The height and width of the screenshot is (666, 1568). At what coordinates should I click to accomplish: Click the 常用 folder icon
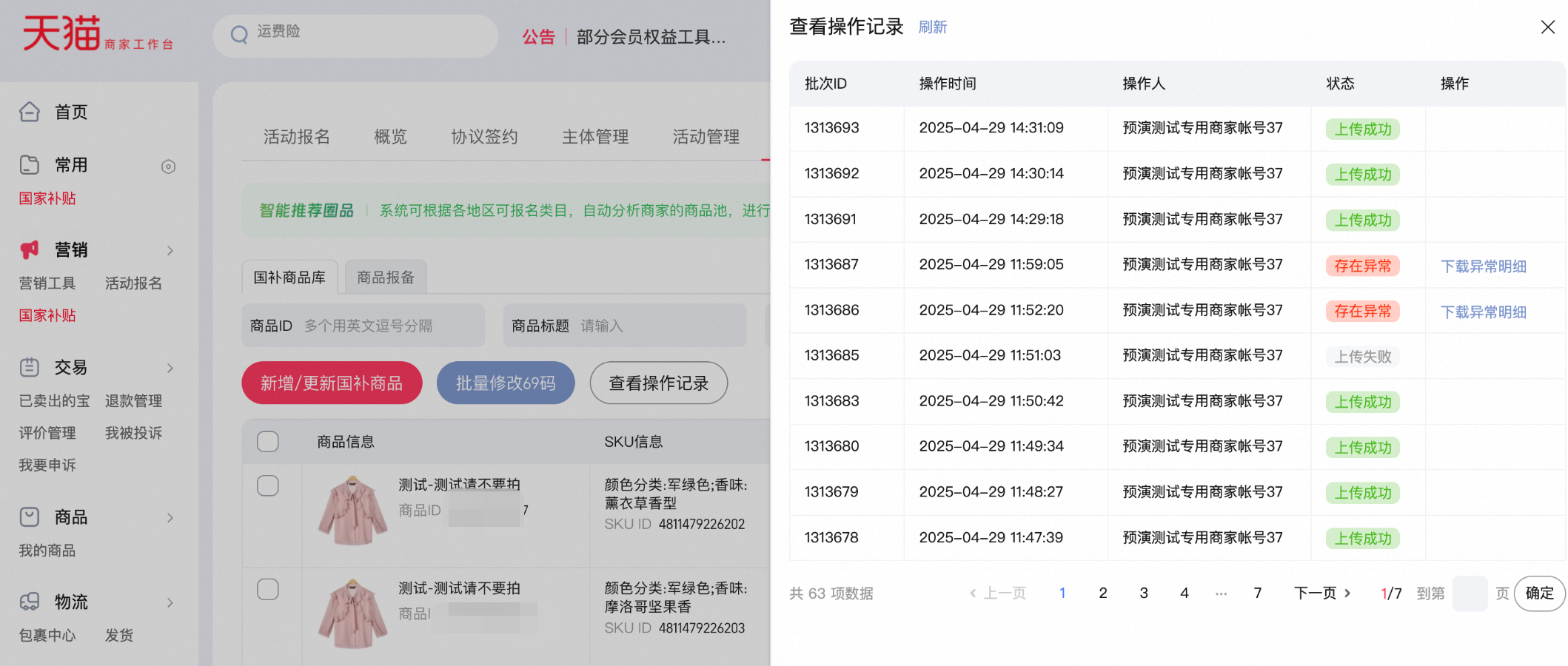[30, 164]
